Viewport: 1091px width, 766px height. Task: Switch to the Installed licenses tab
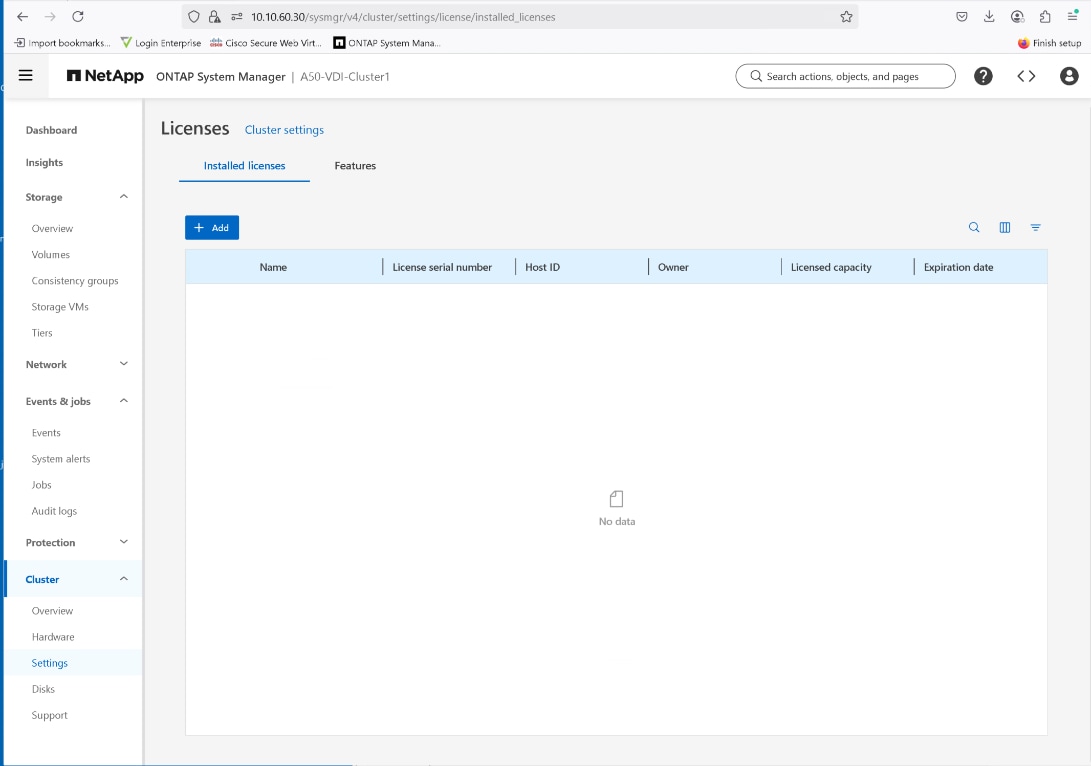pos(244,166)
